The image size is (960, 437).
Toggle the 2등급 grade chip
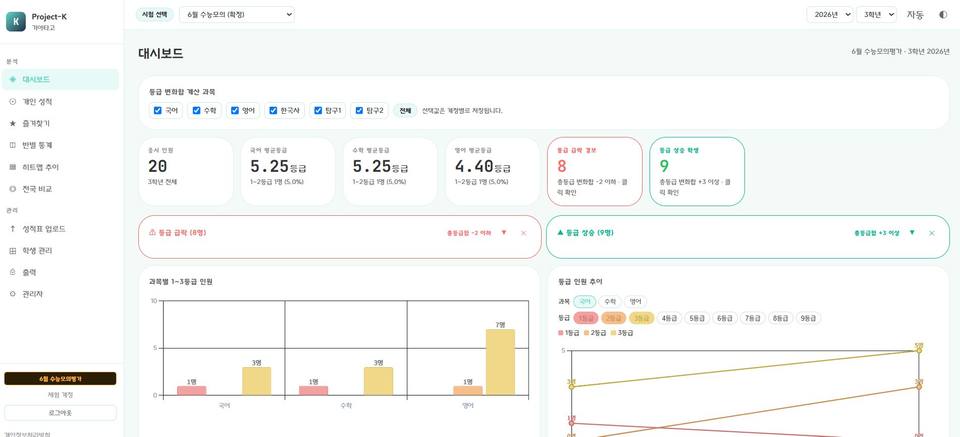[x=613, y=318]
